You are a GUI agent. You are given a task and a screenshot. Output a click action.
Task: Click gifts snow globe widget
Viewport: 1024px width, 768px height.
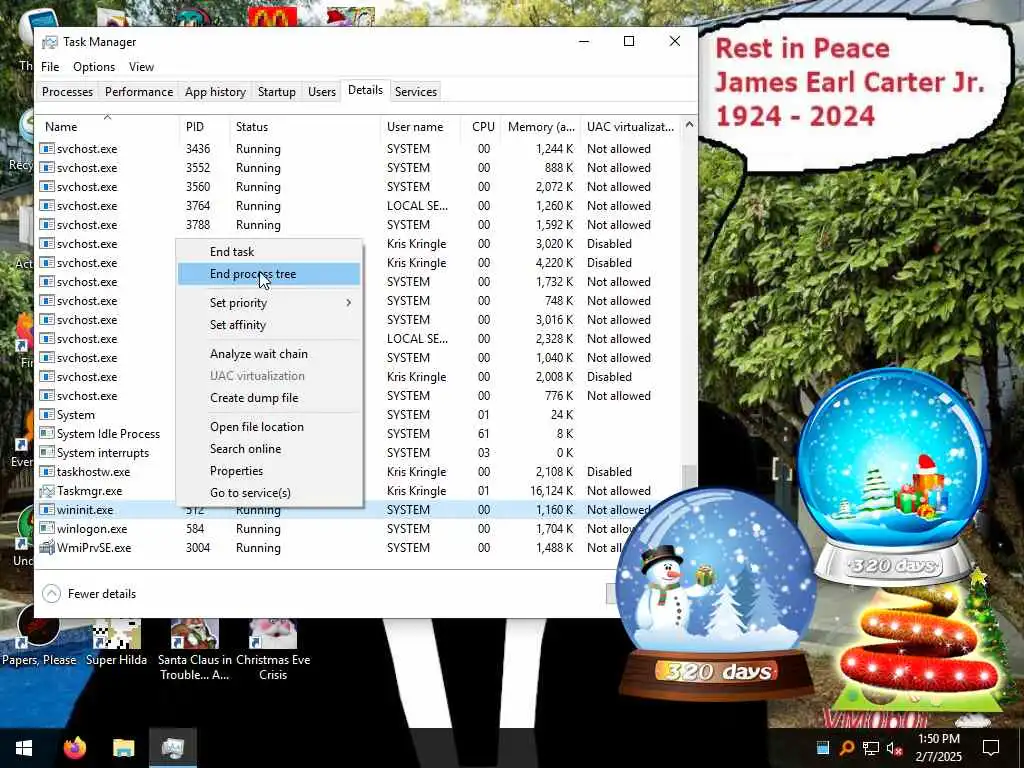tap(893, 477)
